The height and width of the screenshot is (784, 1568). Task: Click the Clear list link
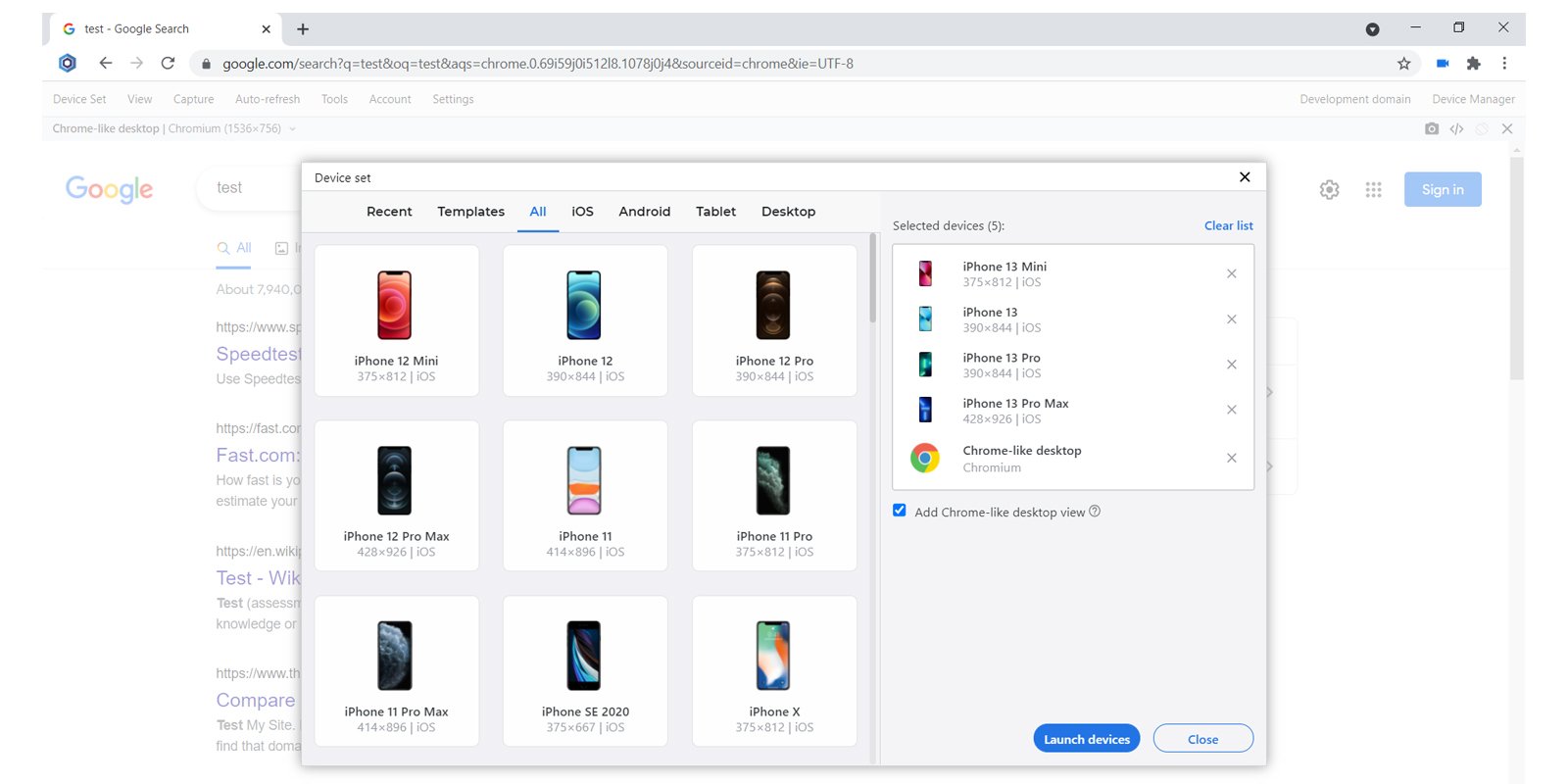pyautogui.click(x=1229, y=225)
